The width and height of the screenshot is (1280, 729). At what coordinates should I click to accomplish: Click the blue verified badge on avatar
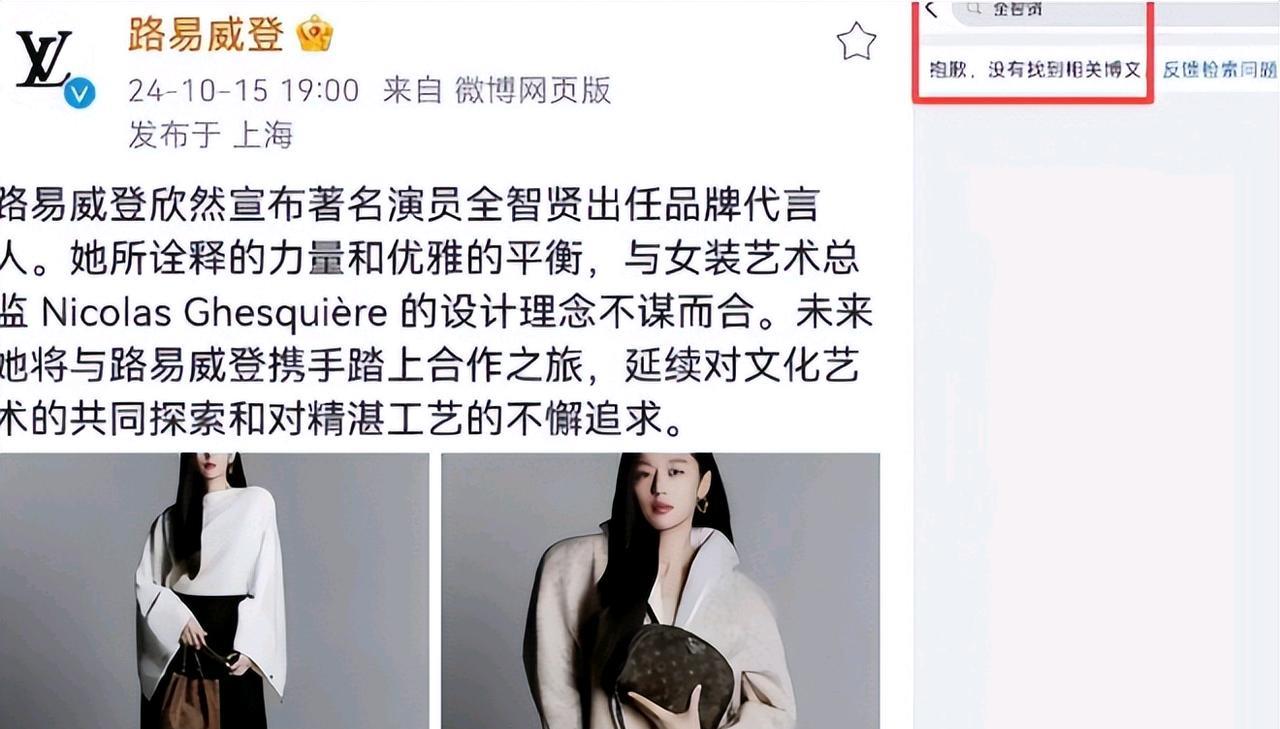[x=79, y=95]
